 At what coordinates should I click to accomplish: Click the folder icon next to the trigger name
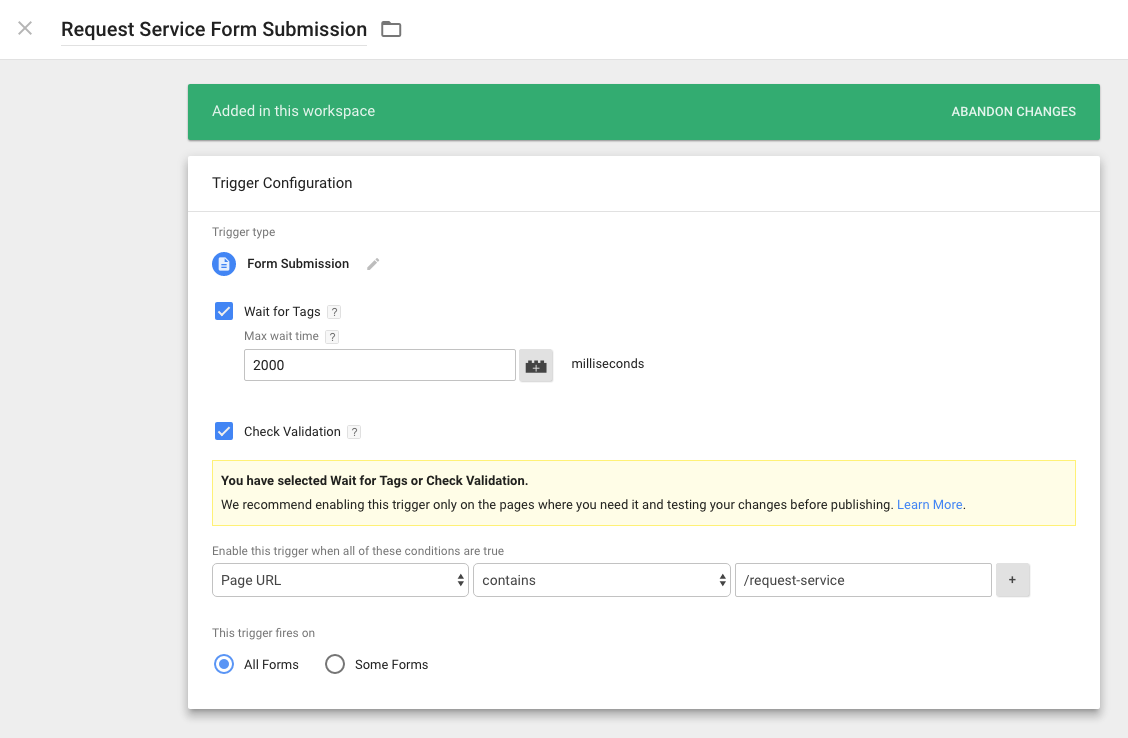390,29
